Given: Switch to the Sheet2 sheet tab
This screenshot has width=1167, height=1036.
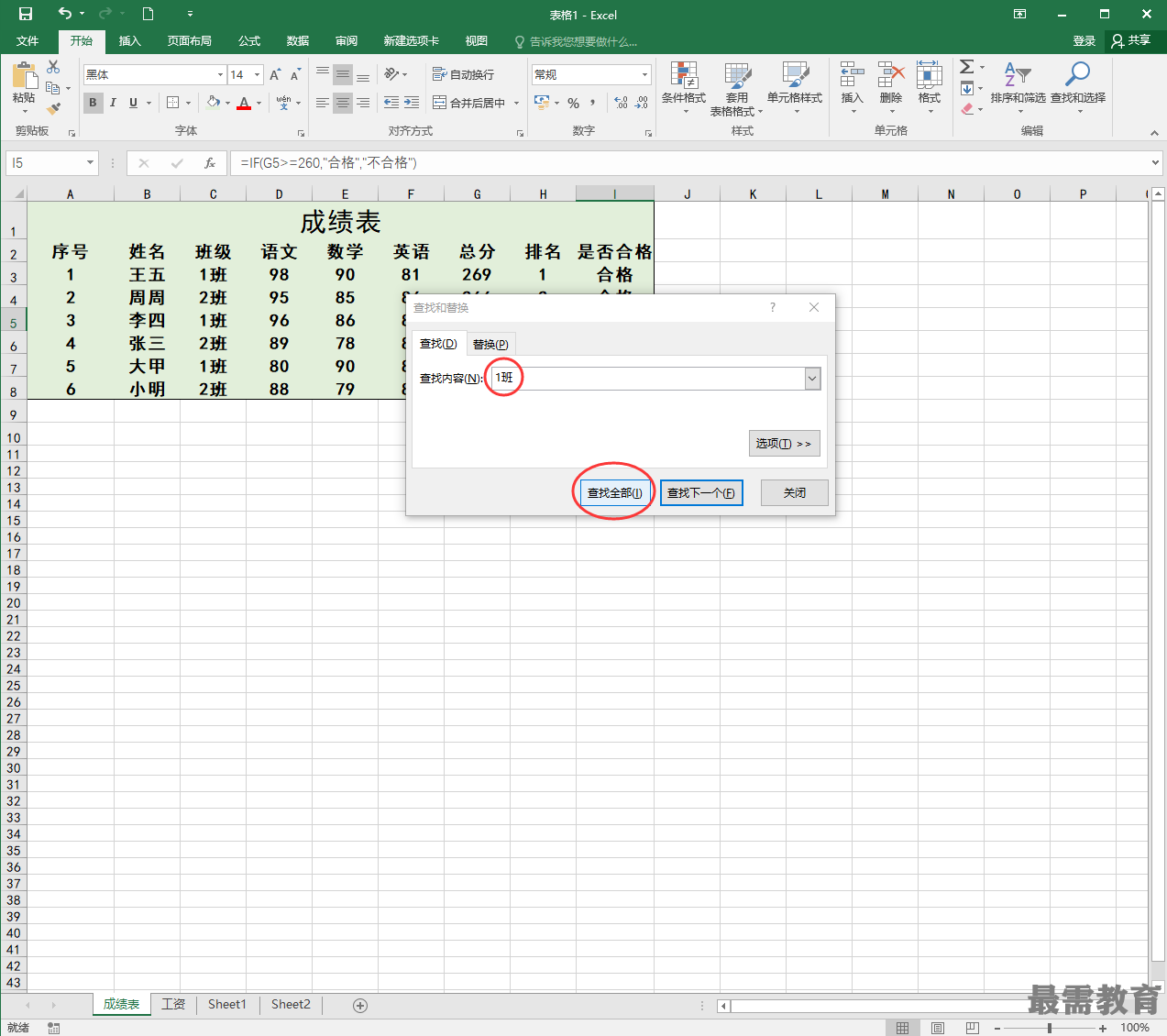Looking at the screenshot, I should click(x=291, y=1005).
